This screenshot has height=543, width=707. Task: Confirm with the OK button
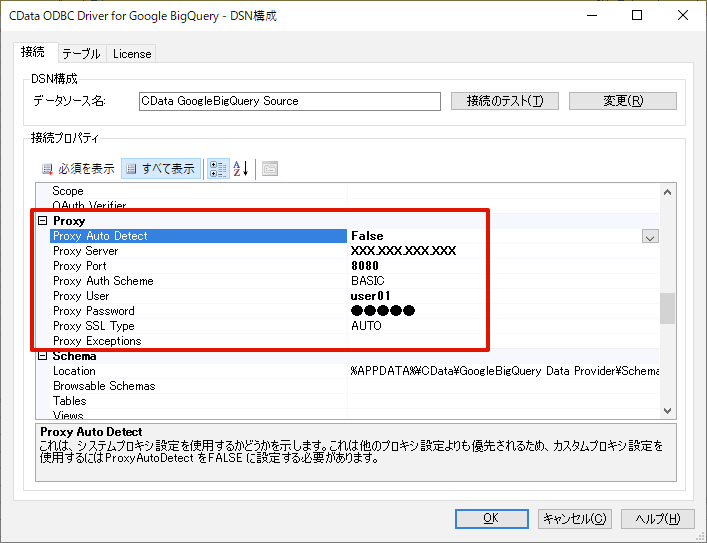coord(491,519)
